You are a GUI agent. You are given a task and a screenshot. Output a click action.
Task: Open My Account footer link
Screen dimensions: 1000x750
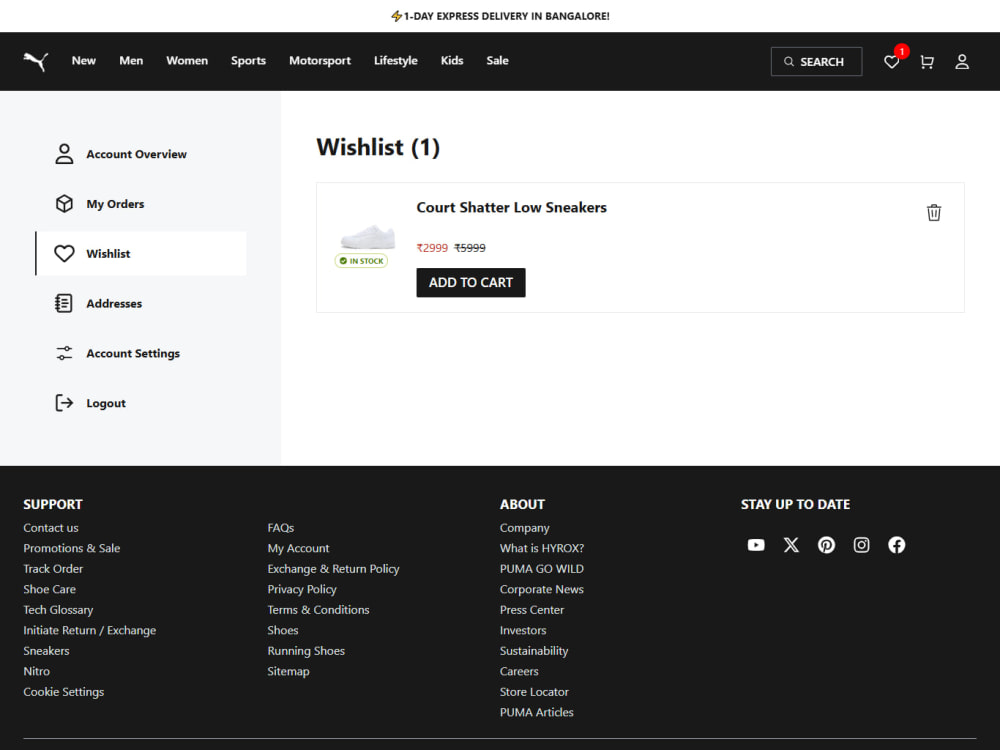(x=298, y=548)
